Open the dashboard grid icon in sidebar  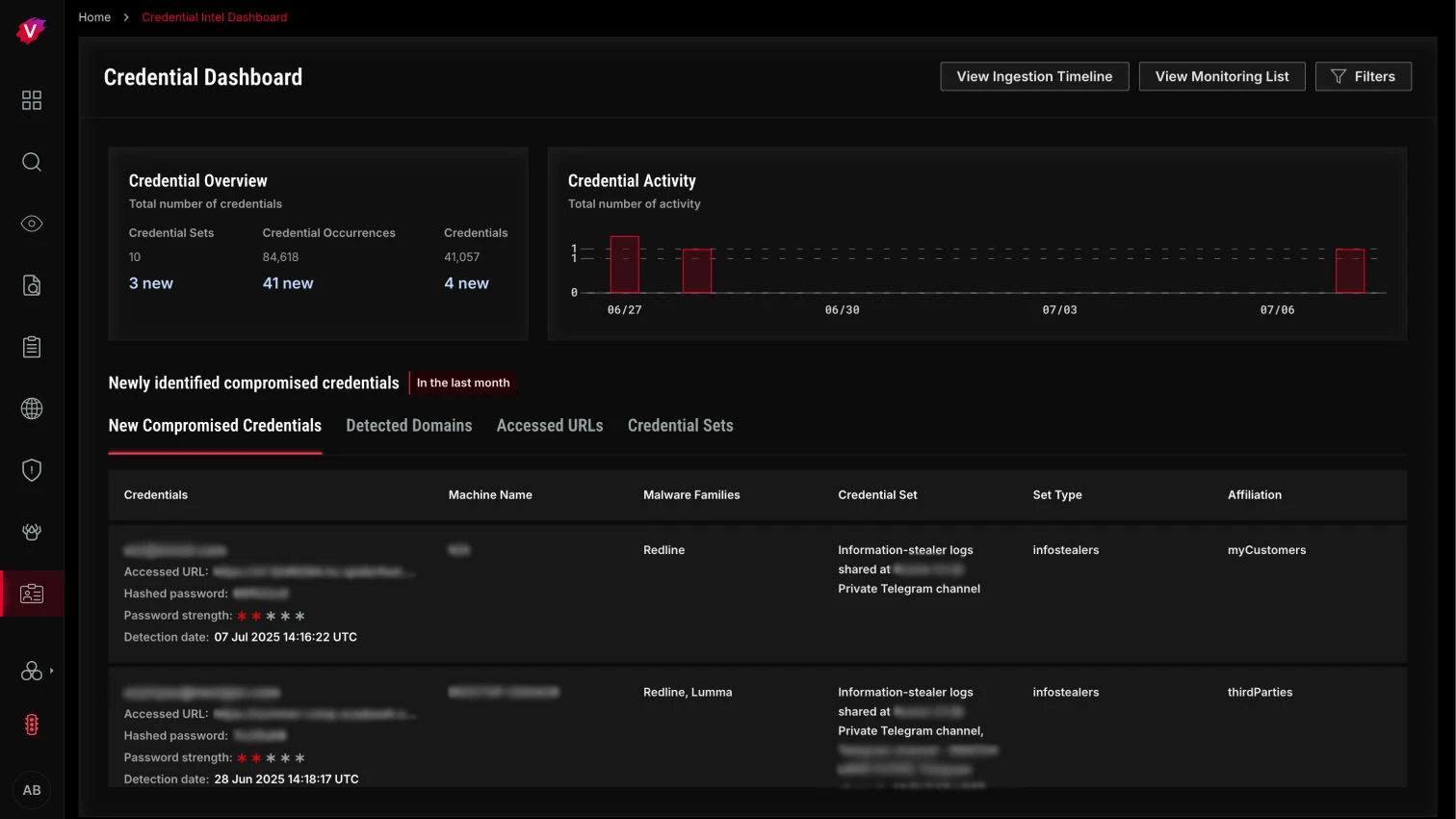pos(32,100)
